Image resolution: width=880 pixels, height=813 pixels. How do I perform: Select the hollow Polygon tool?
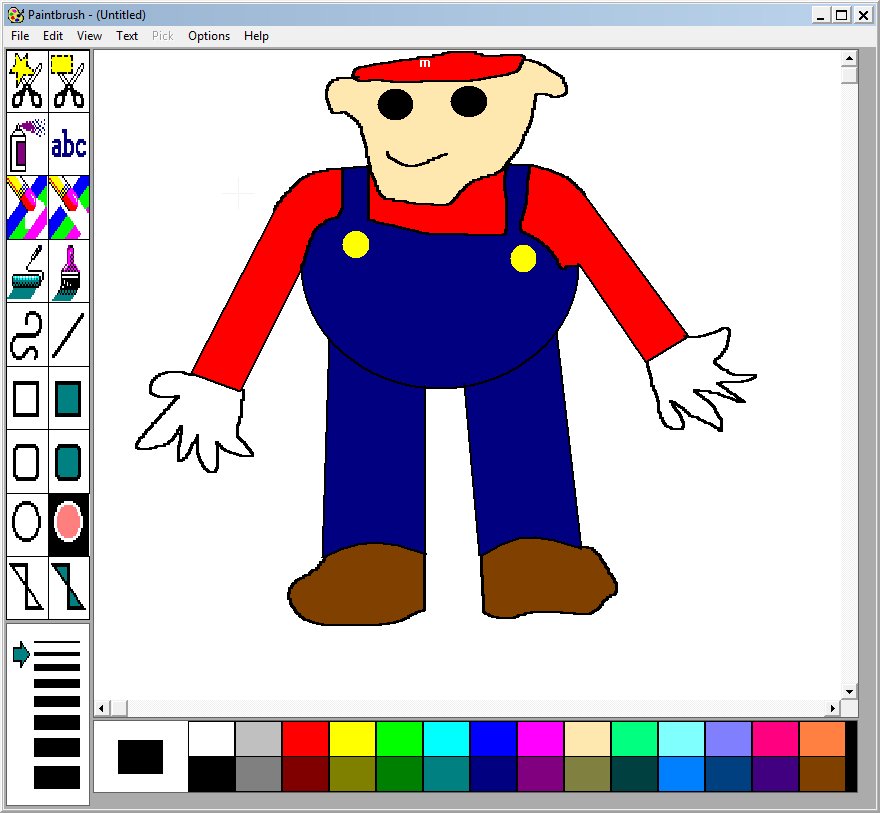point(27,587)
